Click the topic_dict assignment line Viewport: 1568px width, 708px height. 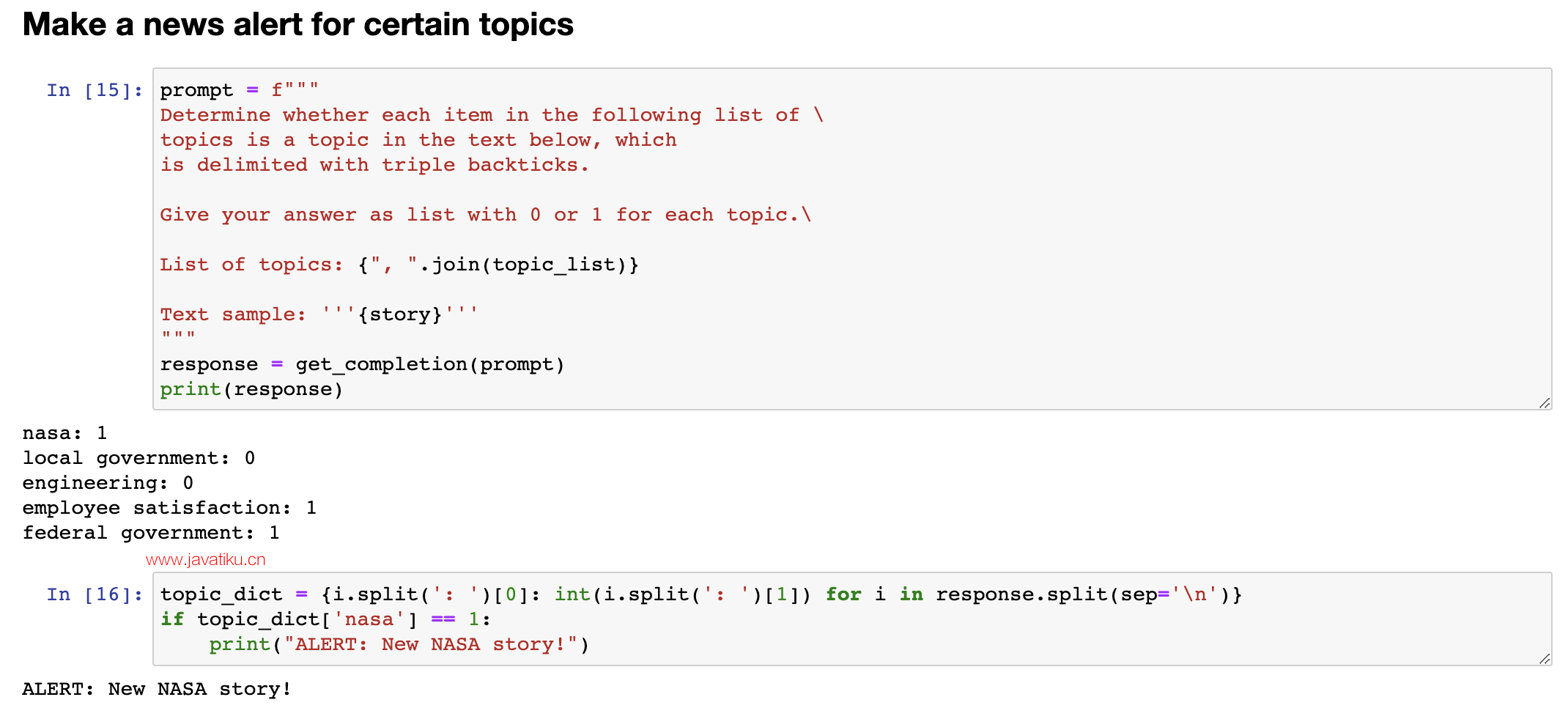(701, 594)
